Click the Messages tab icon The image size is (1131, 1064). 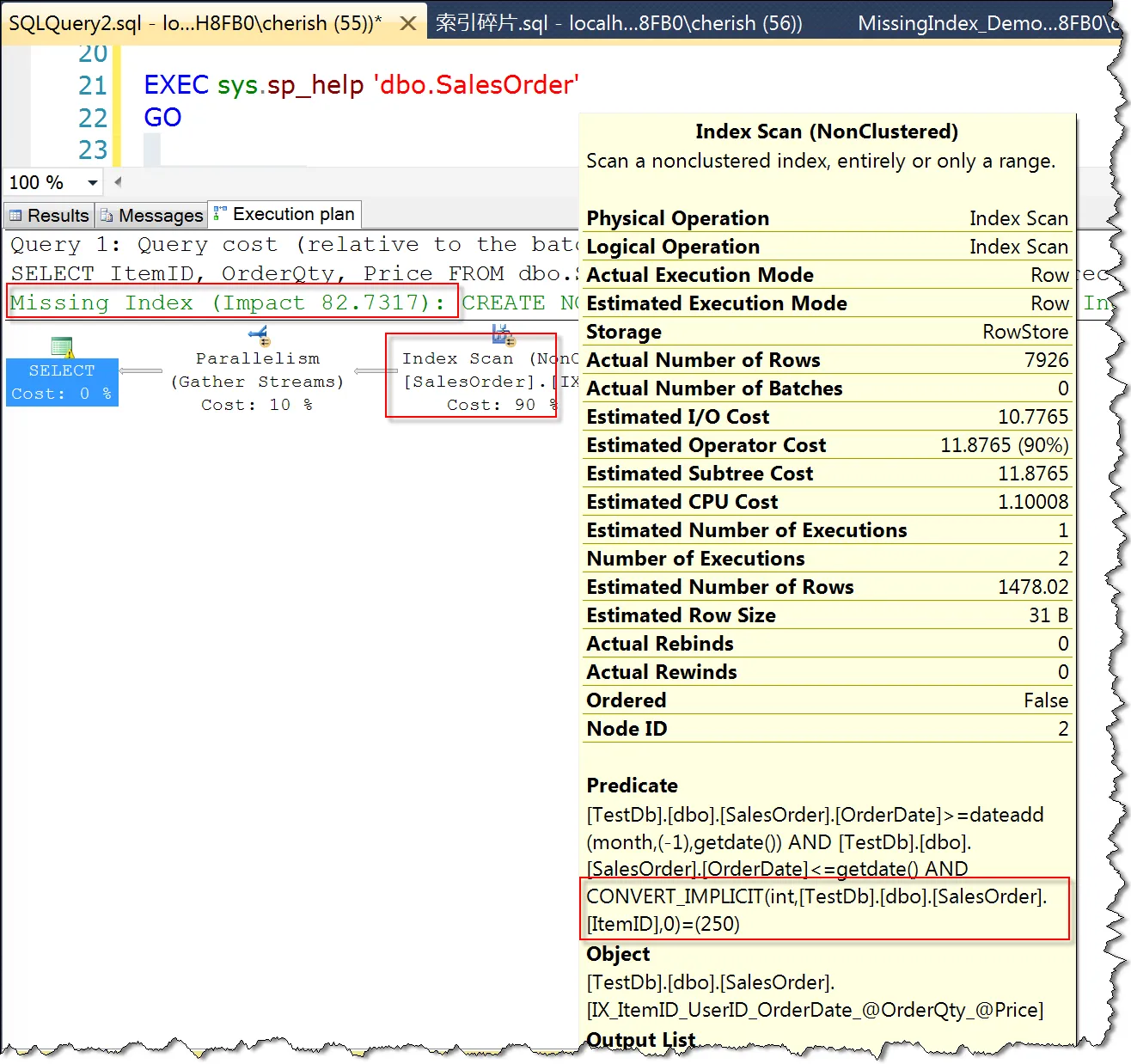tap(107, 215)
